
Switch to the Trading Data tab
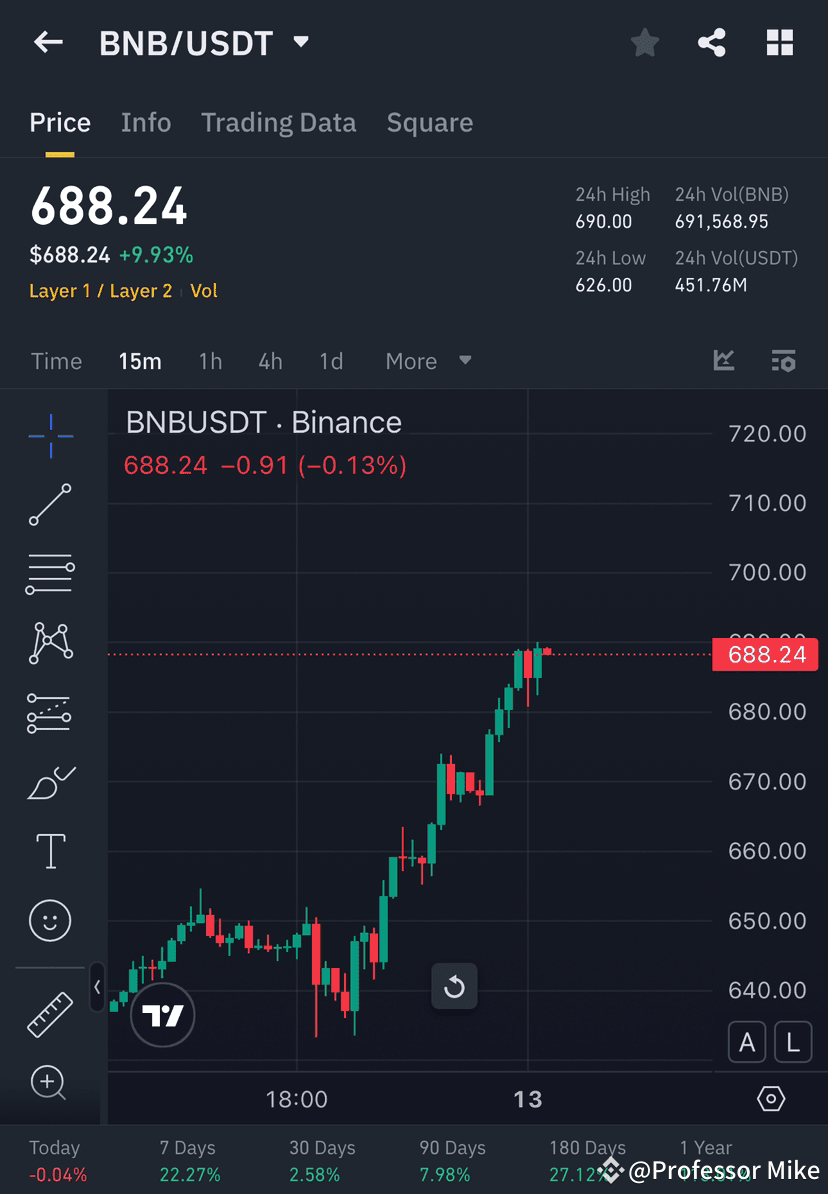click(x=279, y=122)
